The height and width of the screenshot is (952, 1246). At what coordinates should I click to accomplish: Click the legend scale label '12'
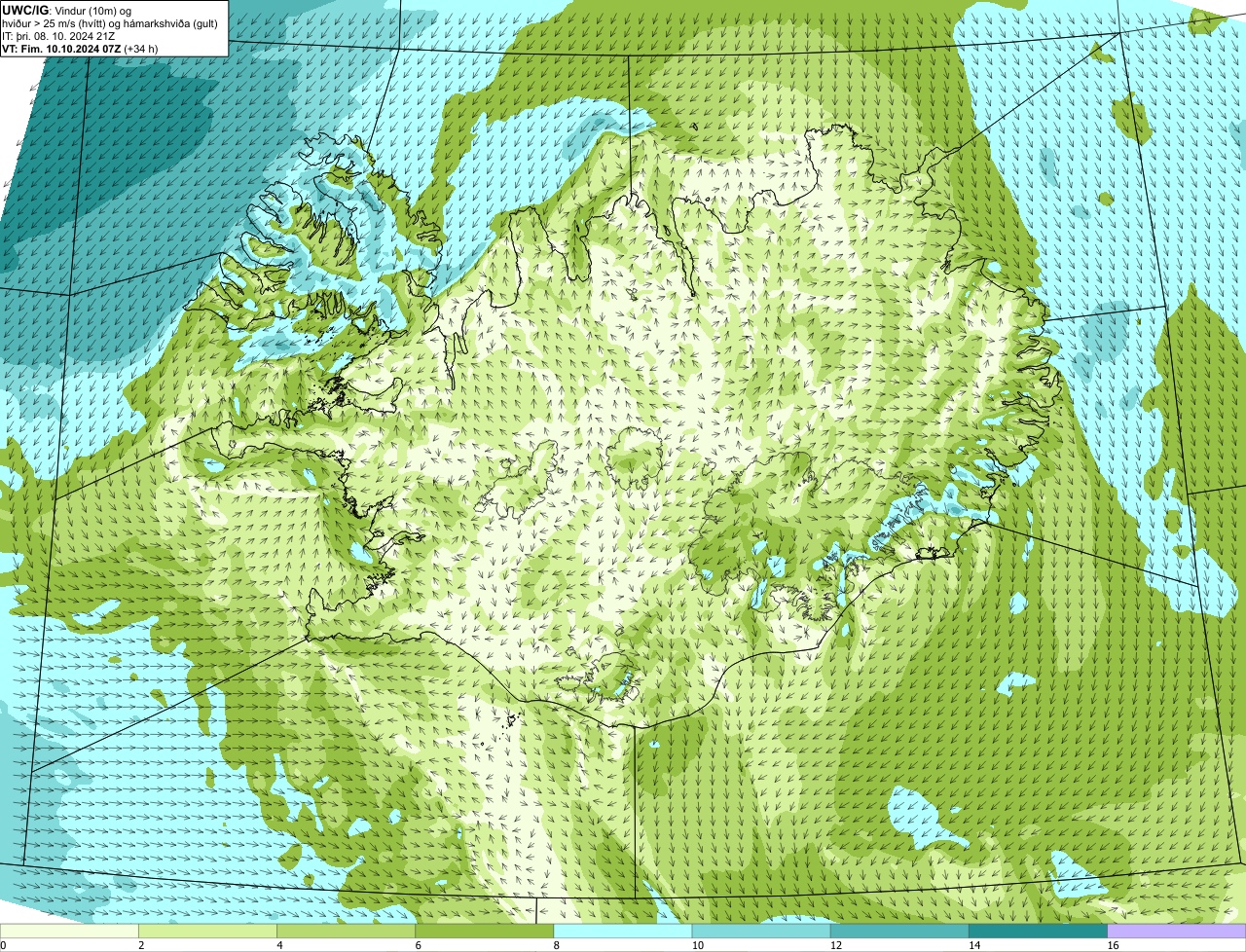pyautogui.click(x=836, y=945)
